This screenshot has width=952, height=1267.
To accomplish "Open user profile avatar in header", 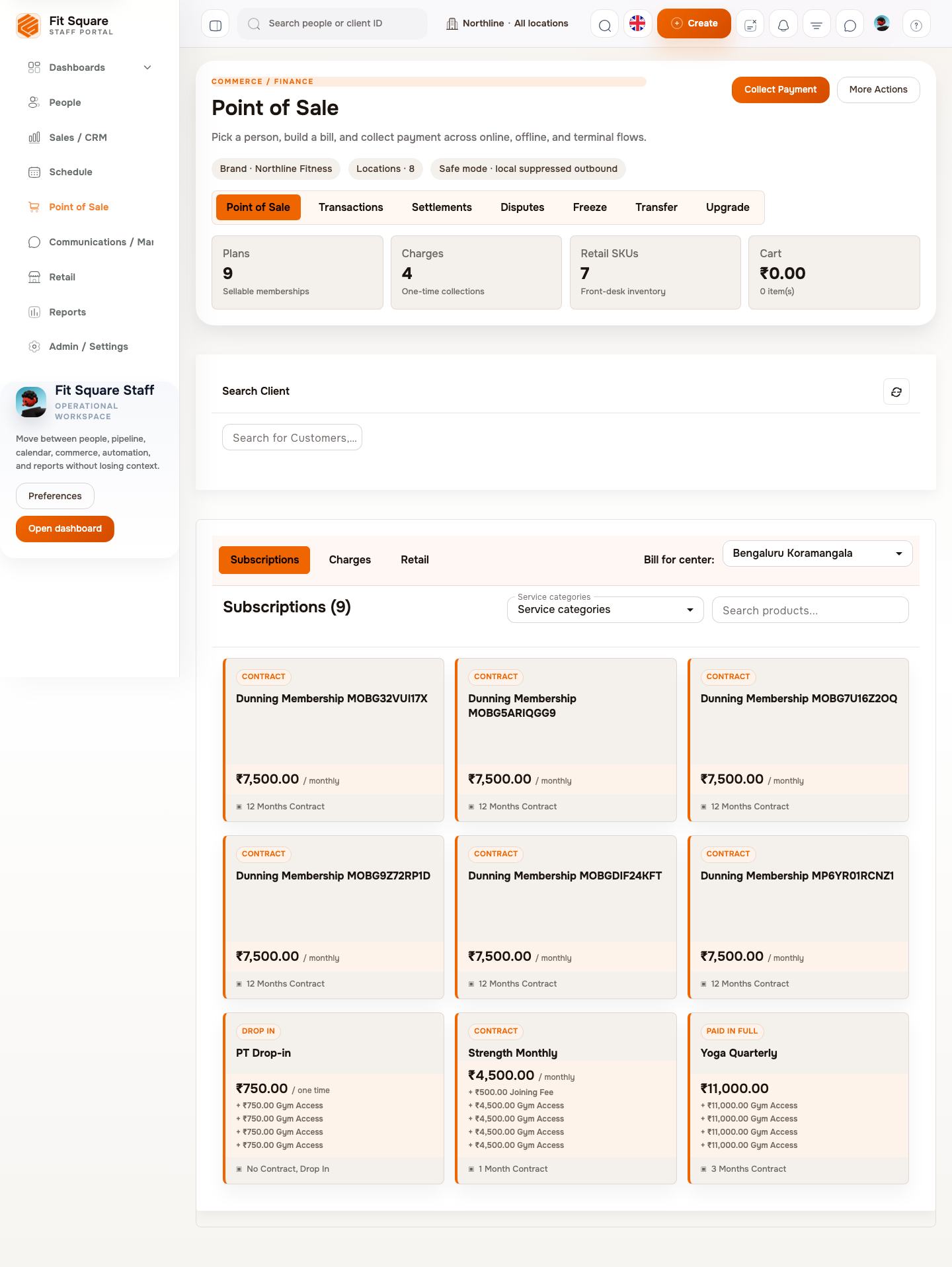I will [x=882, y=24].
